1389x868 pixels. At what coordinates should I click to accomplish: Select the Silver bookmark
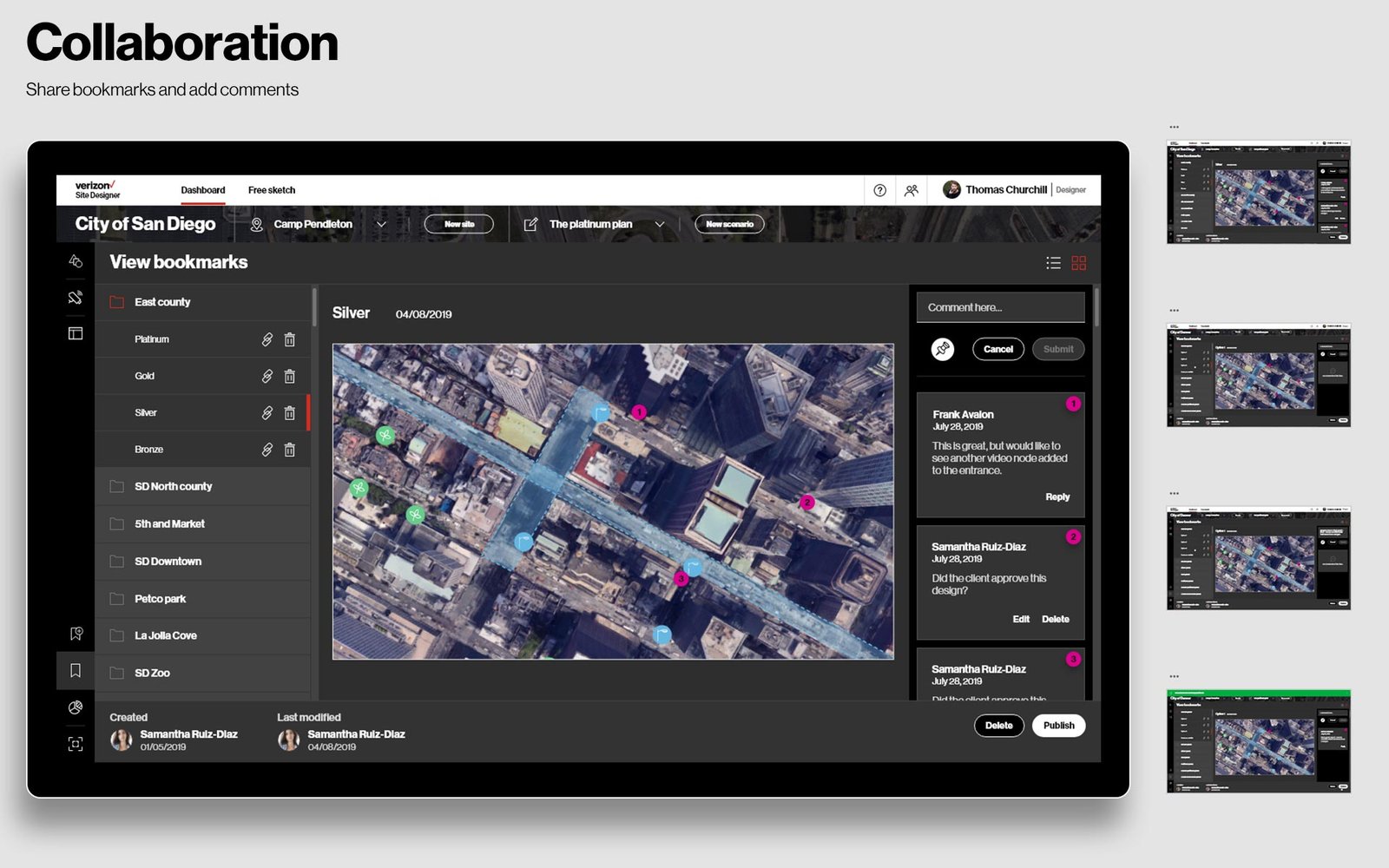[x=146, y=413]
